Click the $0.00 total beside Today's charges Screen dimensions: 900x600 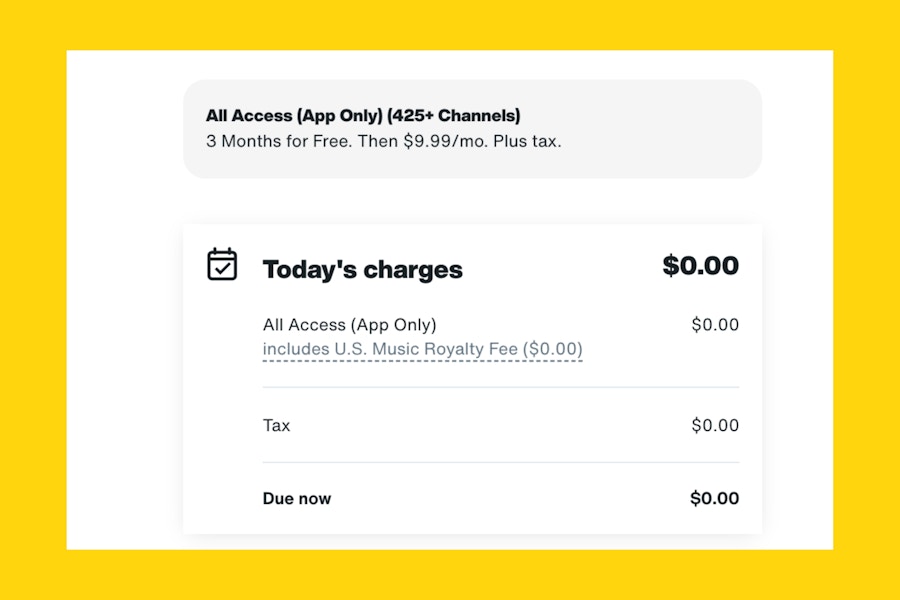pyautogui.click(x=700, y=265)
